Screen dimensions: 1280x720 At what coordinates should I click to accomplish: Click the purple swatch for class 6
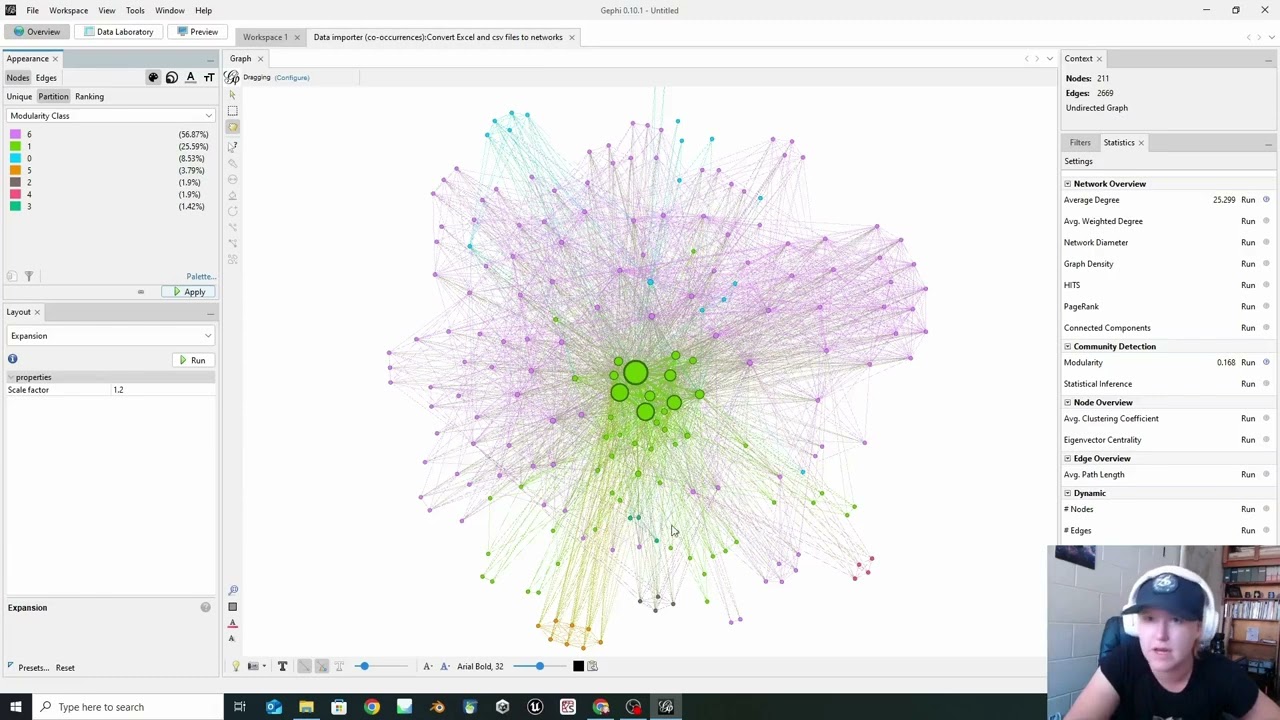point(15,134)
